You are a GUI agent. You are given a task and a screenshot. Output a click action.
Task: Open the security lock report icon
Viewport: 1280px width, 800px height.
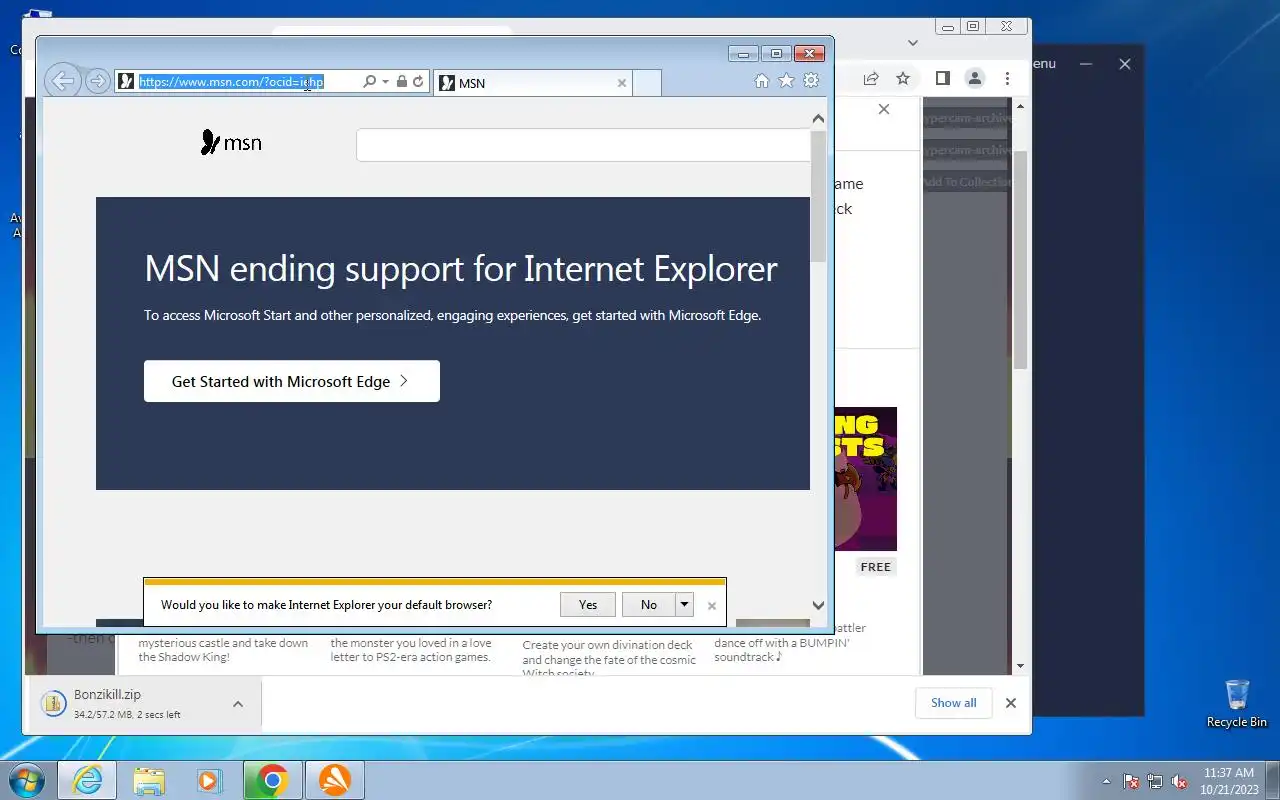402,81
